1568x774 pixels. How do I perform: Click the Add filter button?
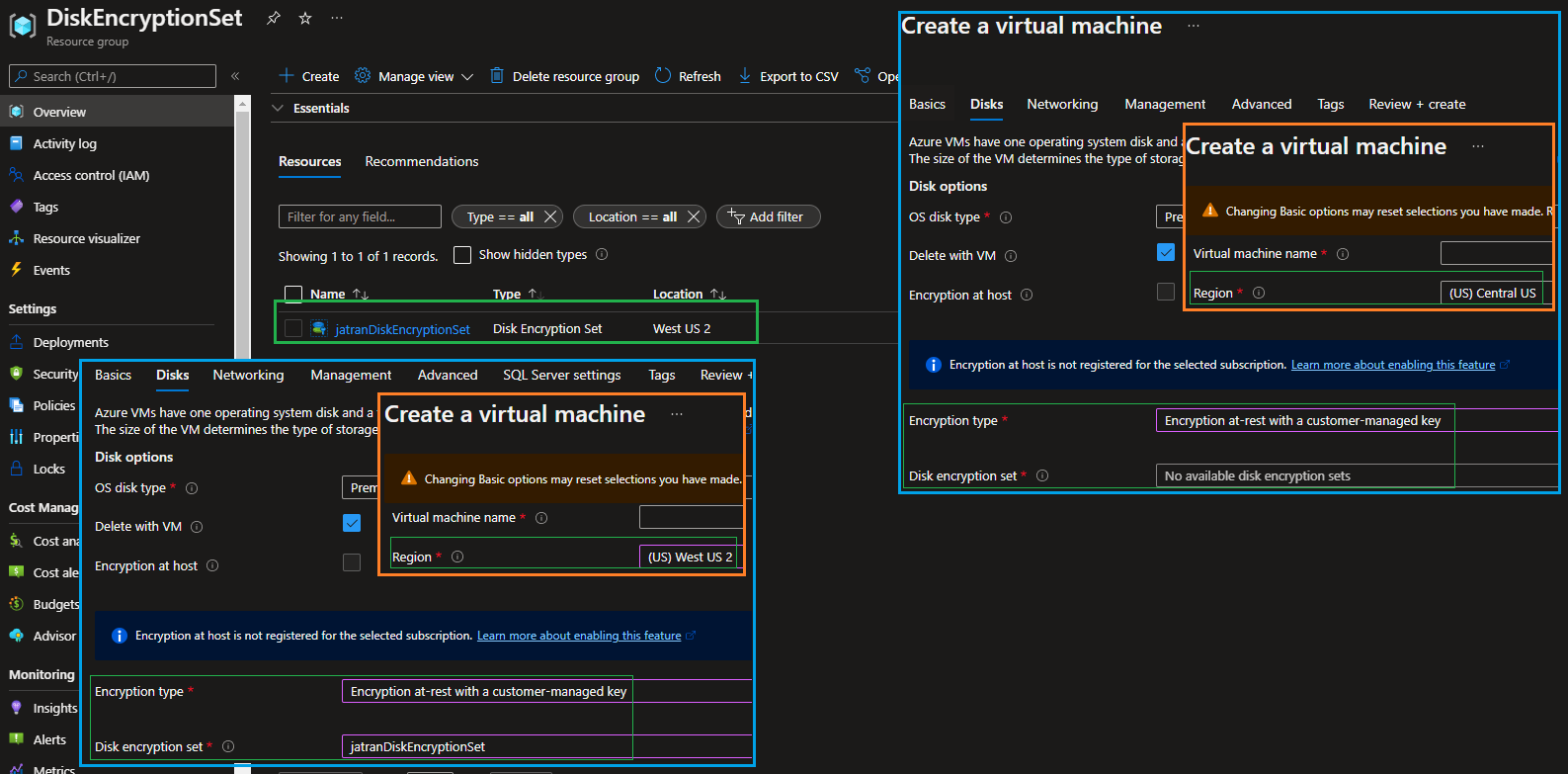(768, 216)
